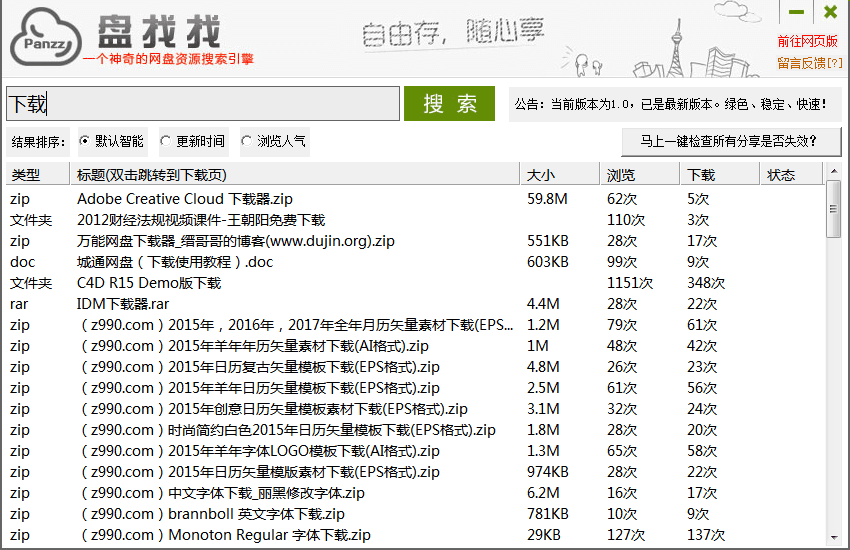Sort by 浏览 column header
Image resolution: width=850 pixels, height=550 pixels.
[x=640, y=175]
